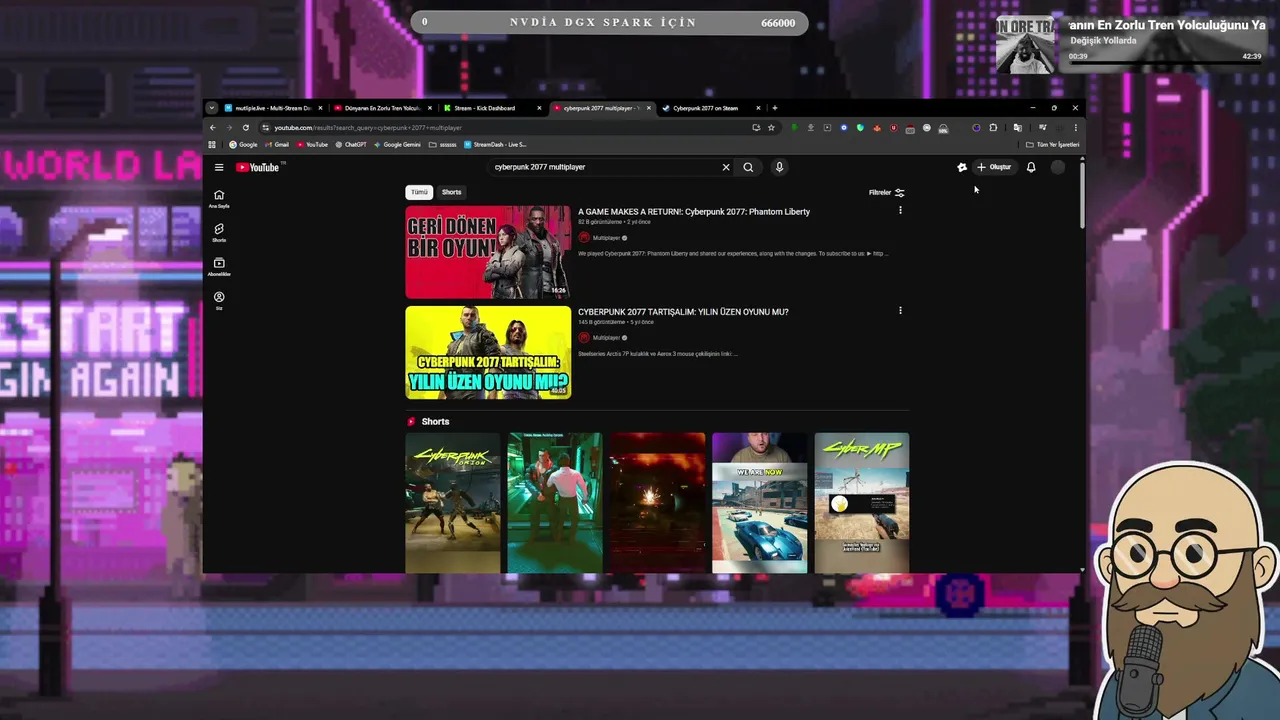
Task: Open the Cyberpunk Orion short
Action: (453, 503)
